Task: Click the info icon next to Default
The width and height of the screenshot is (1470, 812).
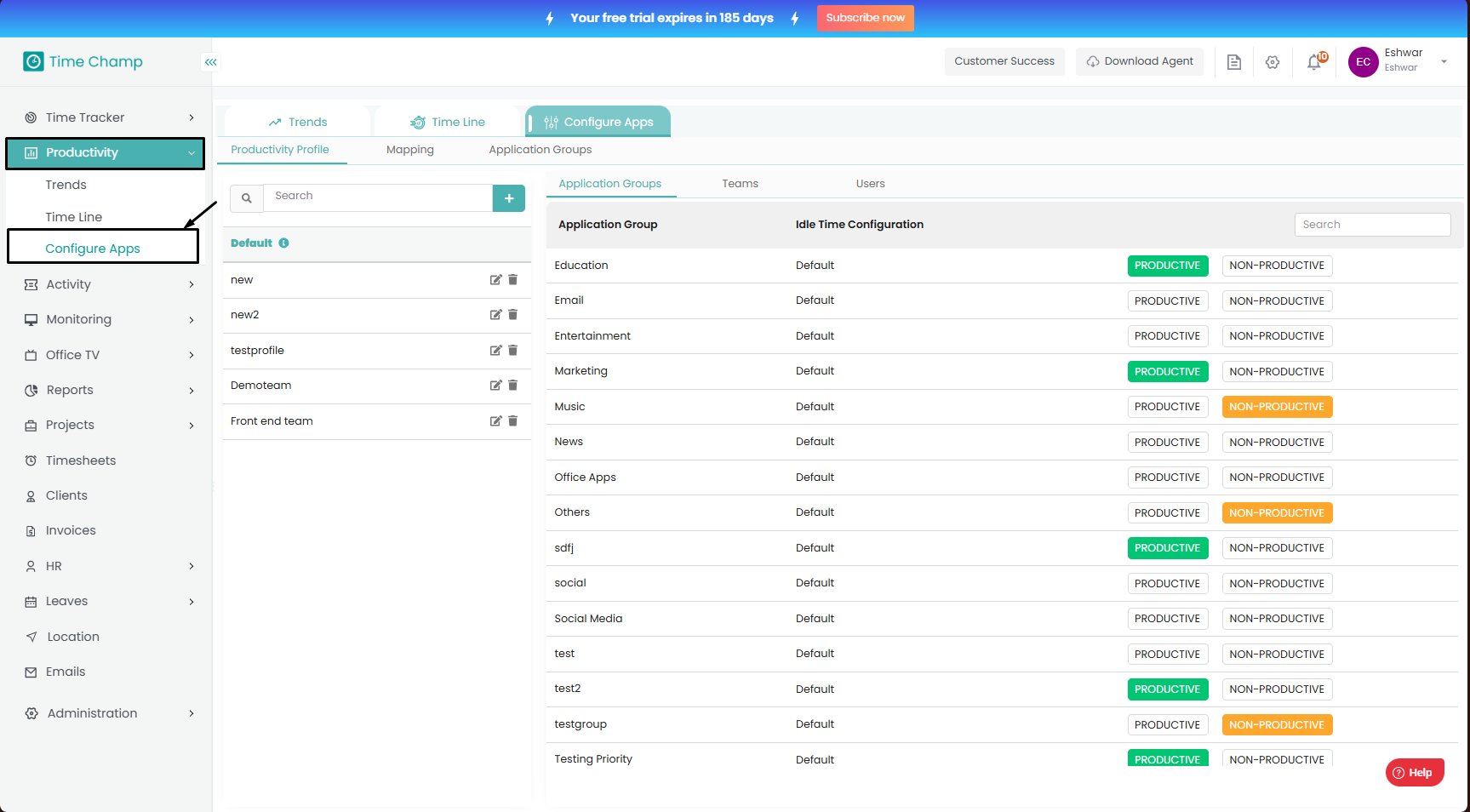Action: pos(284,243)
